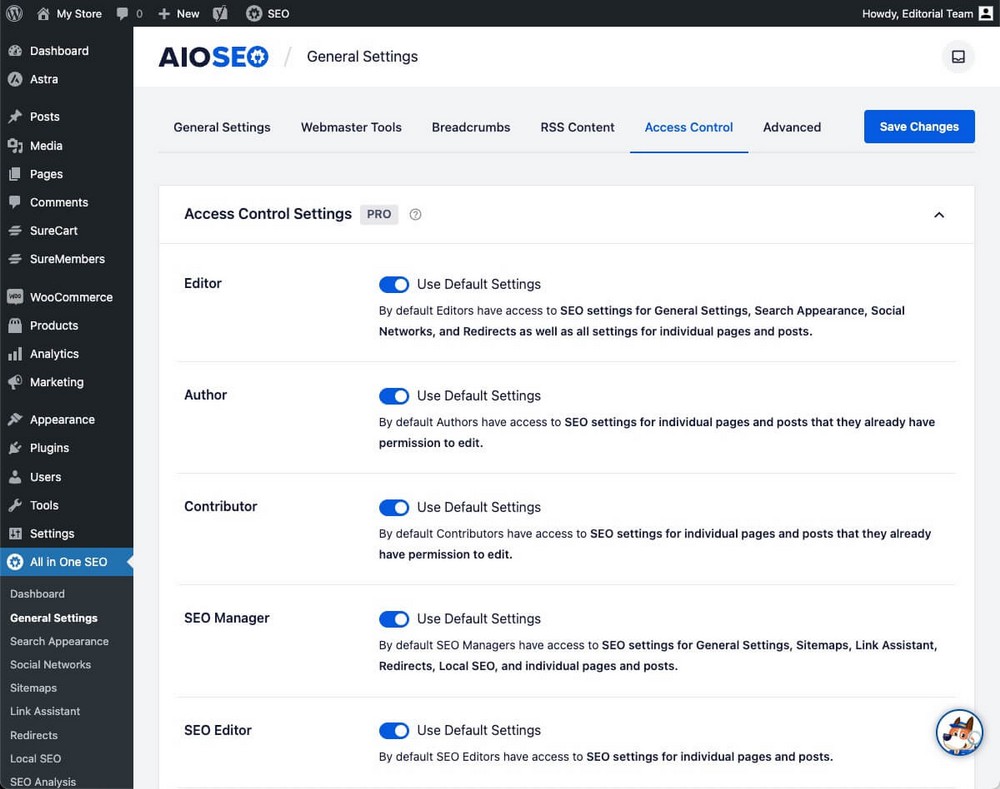This screenshot has width=1000, height=789.
Task: Toggle Use Default Settings for Editor
Action: pos(393,284)
